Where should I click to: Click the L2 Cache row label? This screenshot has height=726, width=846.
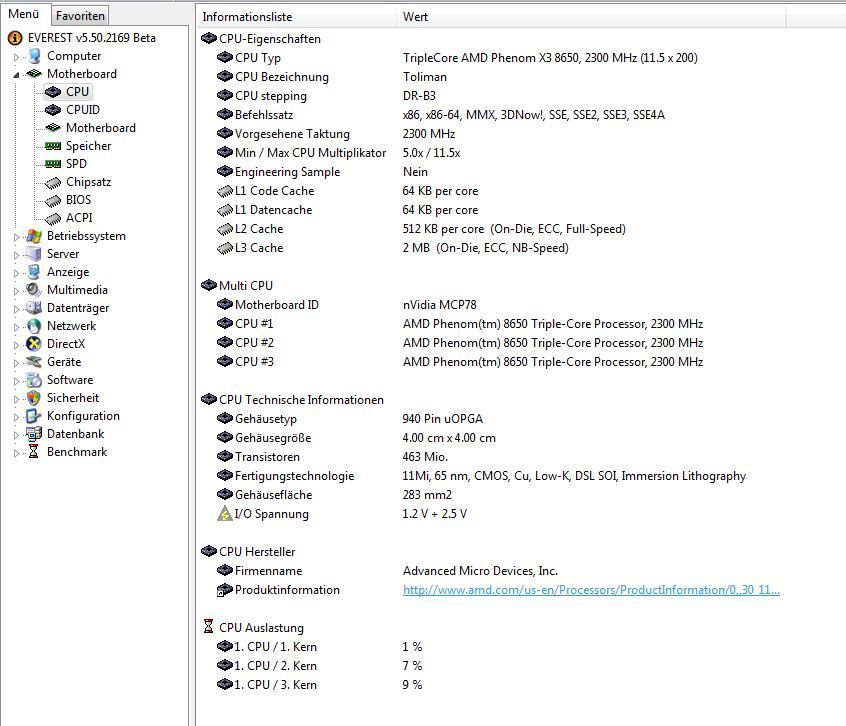coord(259,229)
